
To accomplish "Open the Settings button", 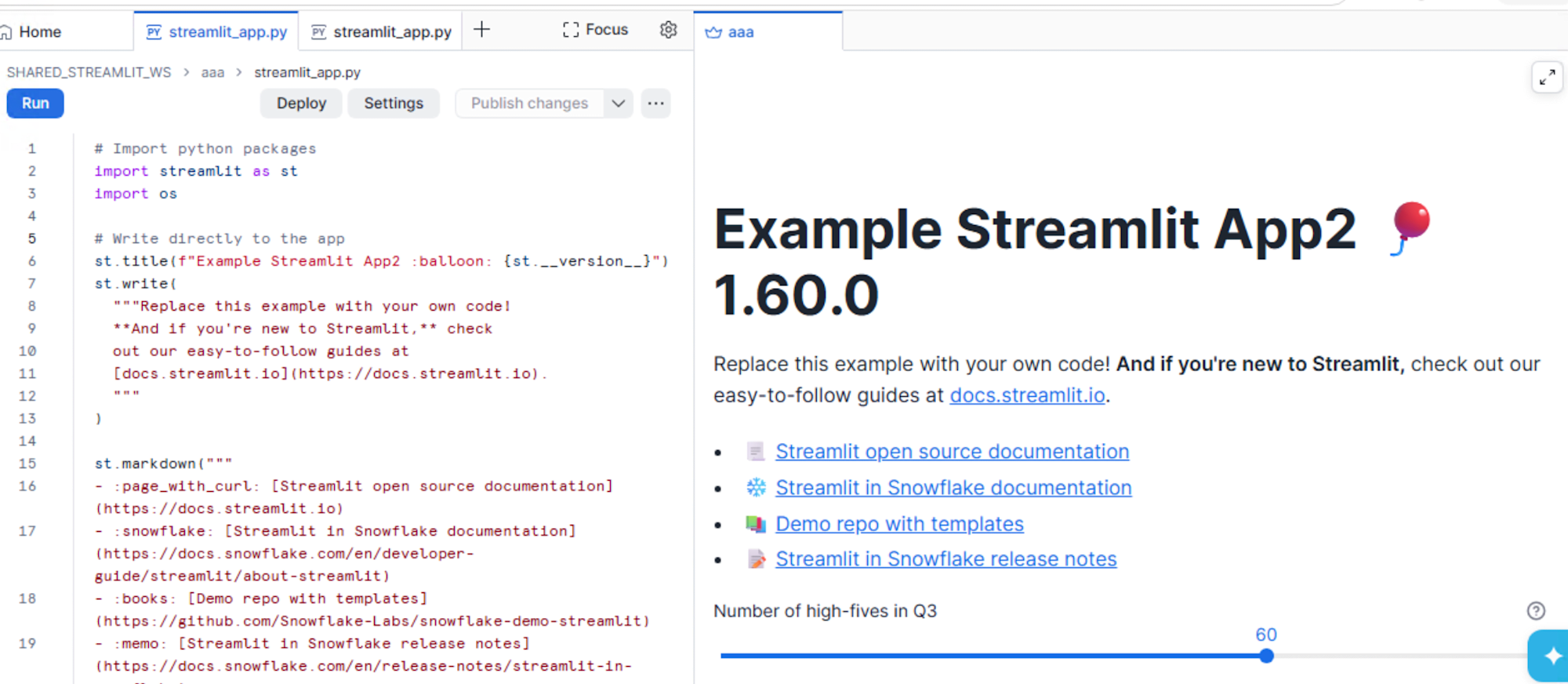I will coord(394,104).
